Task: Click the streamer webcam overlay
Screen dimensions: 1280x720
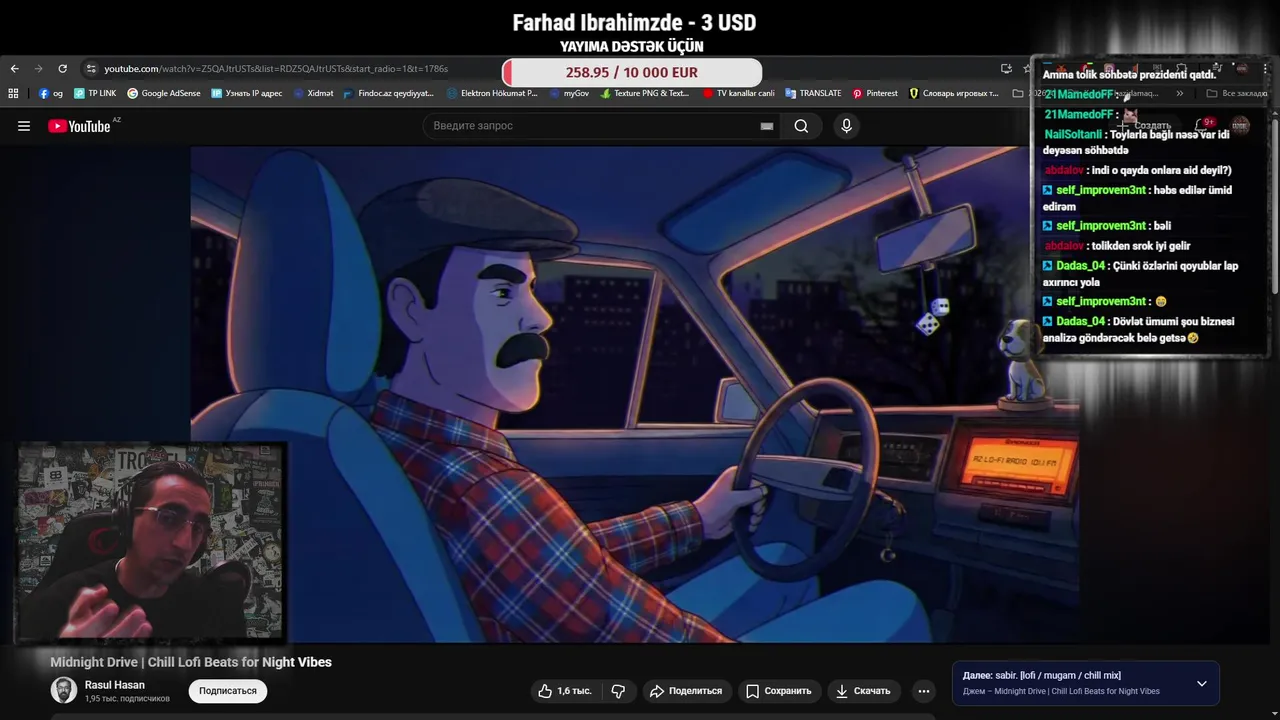Action: 150,542
